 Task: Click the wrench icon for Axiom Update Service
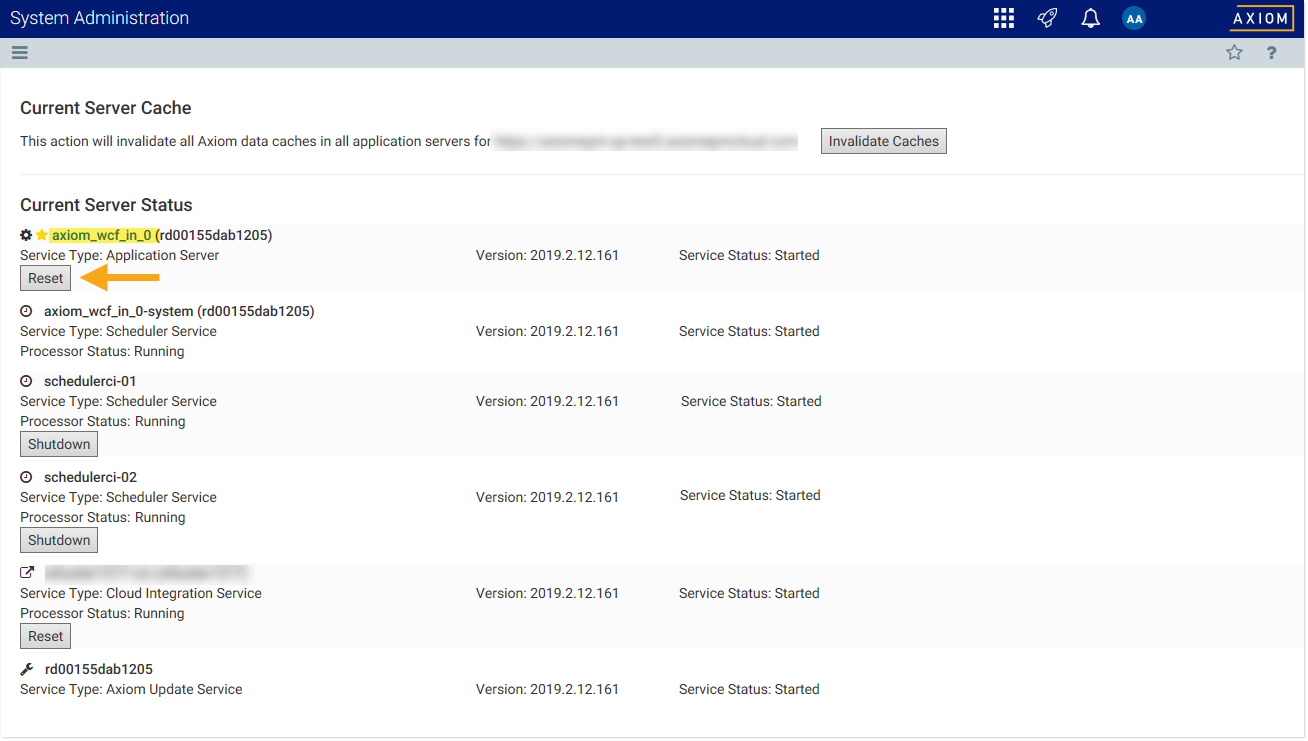(x=27, y=669)
